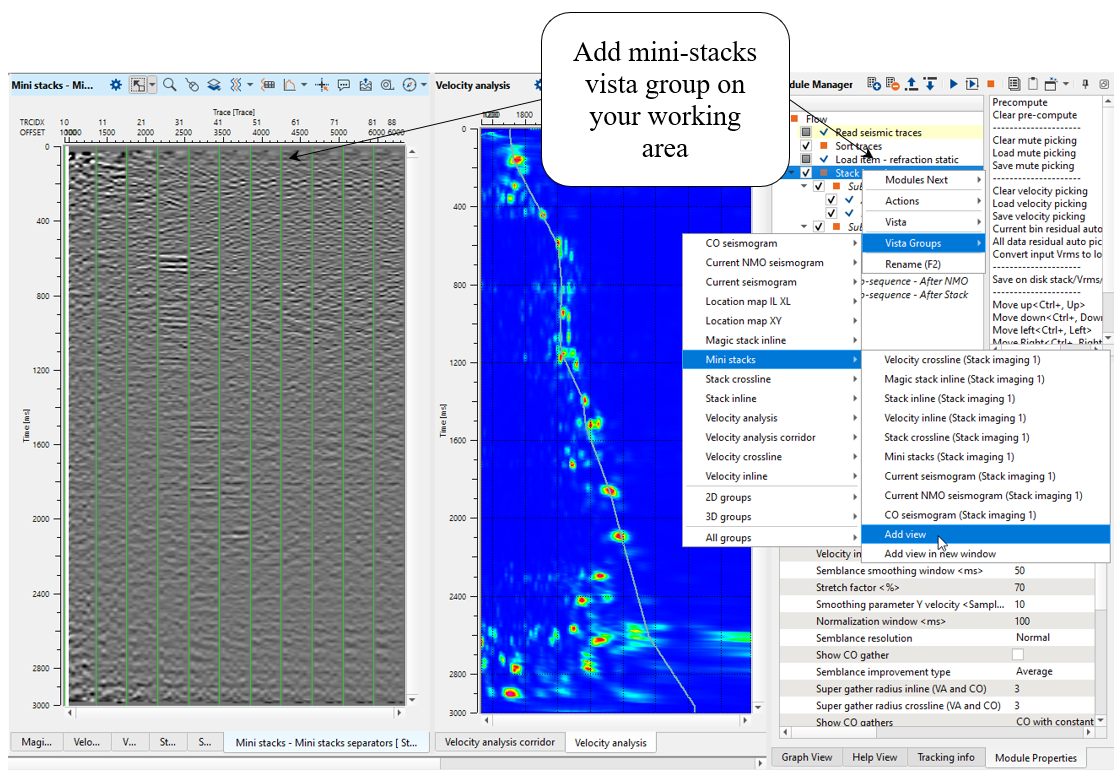The image size is (1116, 770).
Task: Switch to the Velocity analysis corridor tab
Action: (x=499, y=742)
